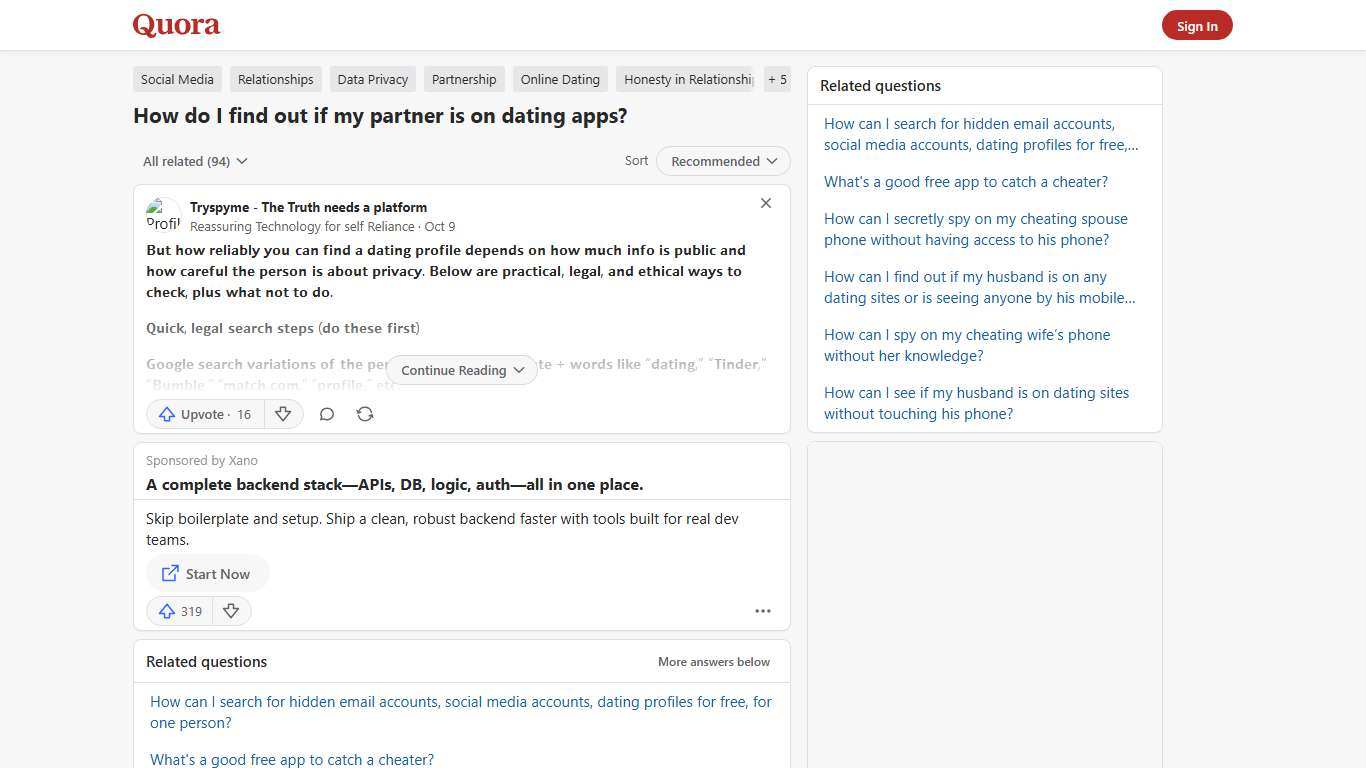Upvote Tryspyme's answer
Screen dimensions: 1366x768
tap(204, 414)
